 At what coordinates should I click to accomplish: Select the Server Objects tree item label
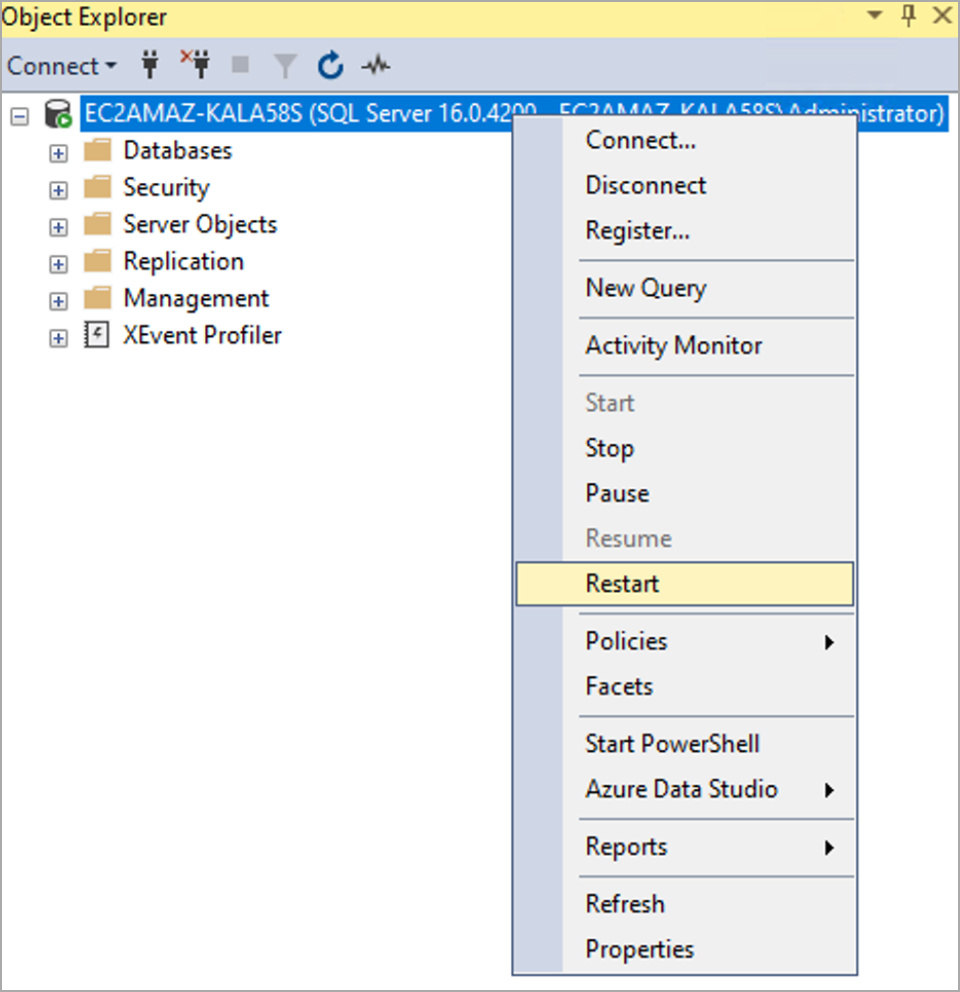[x=200, y=225]
